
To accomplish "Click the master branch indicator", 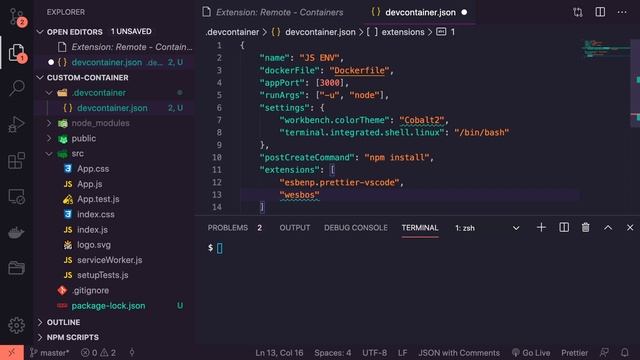I will [49, 353].
